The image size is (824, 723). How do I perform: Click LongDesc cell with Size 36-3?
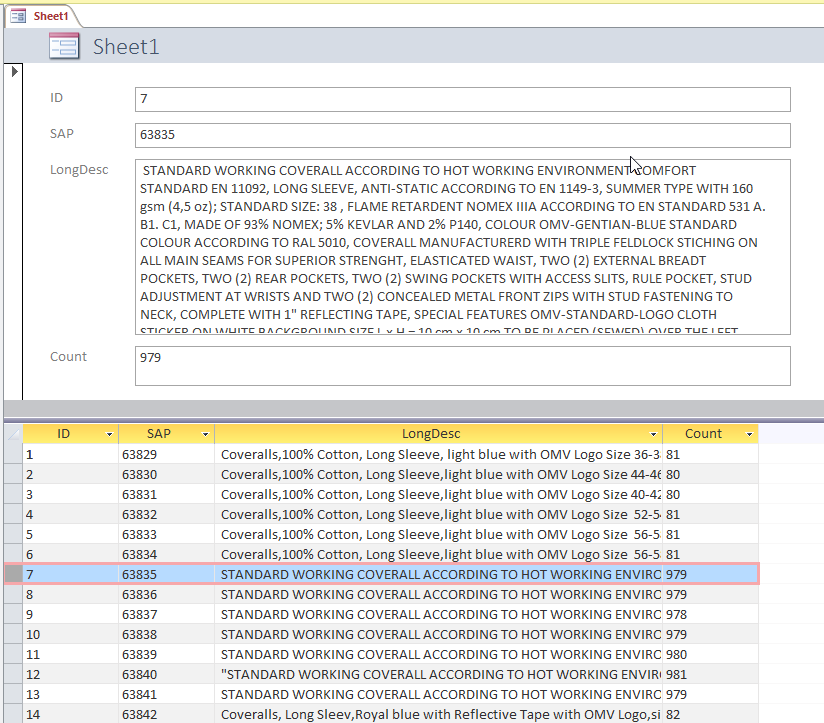point(439,455)
